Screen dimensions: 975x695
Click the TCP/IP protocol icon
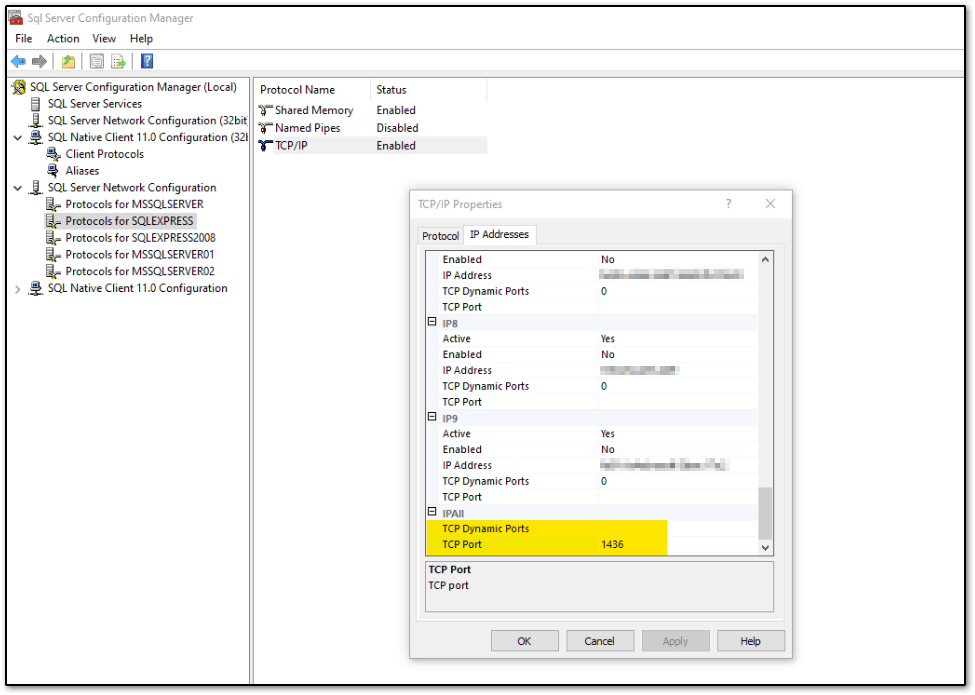pos(266,145)
